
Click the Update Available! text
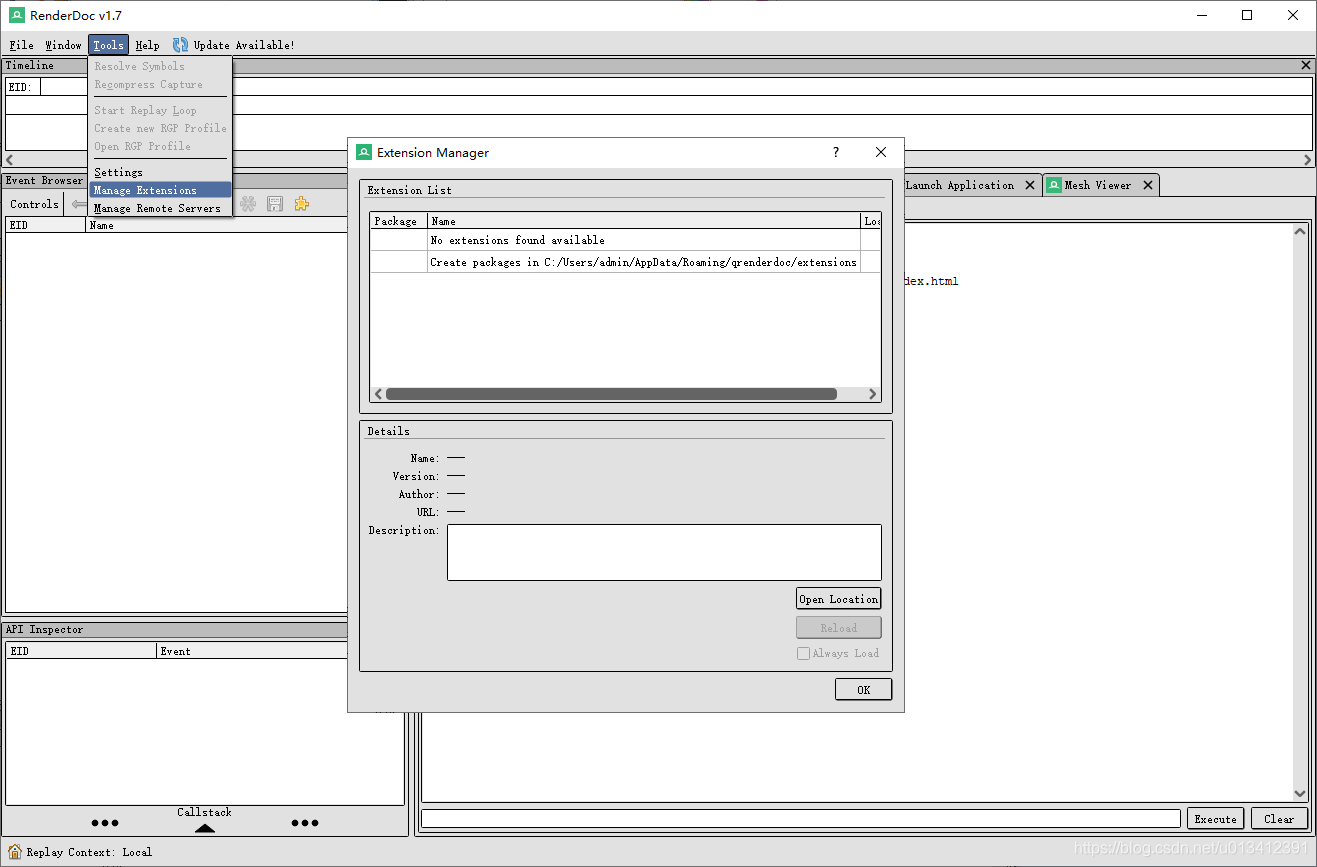coord(244,45)
